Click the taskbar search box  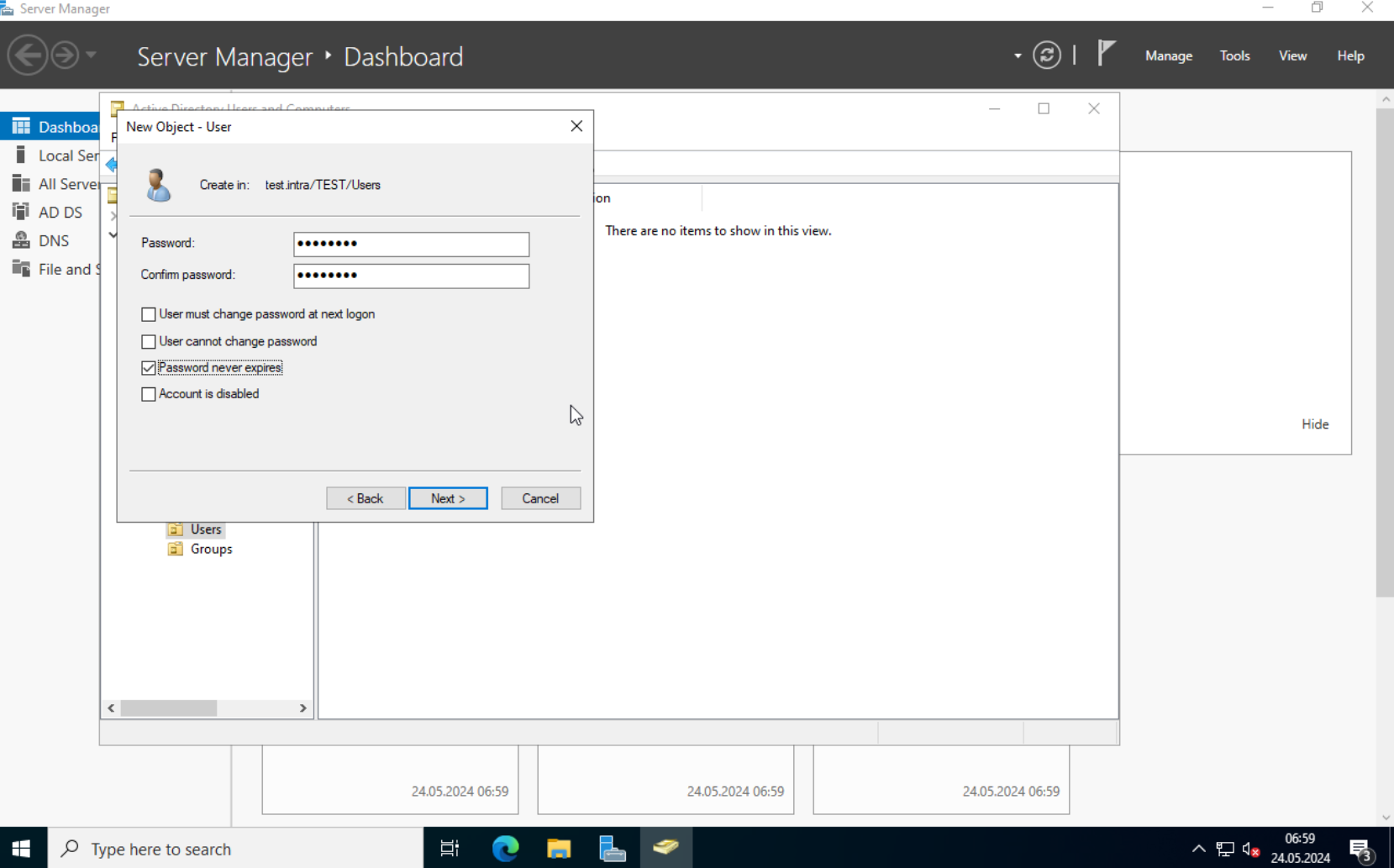[x=236, y=849]
